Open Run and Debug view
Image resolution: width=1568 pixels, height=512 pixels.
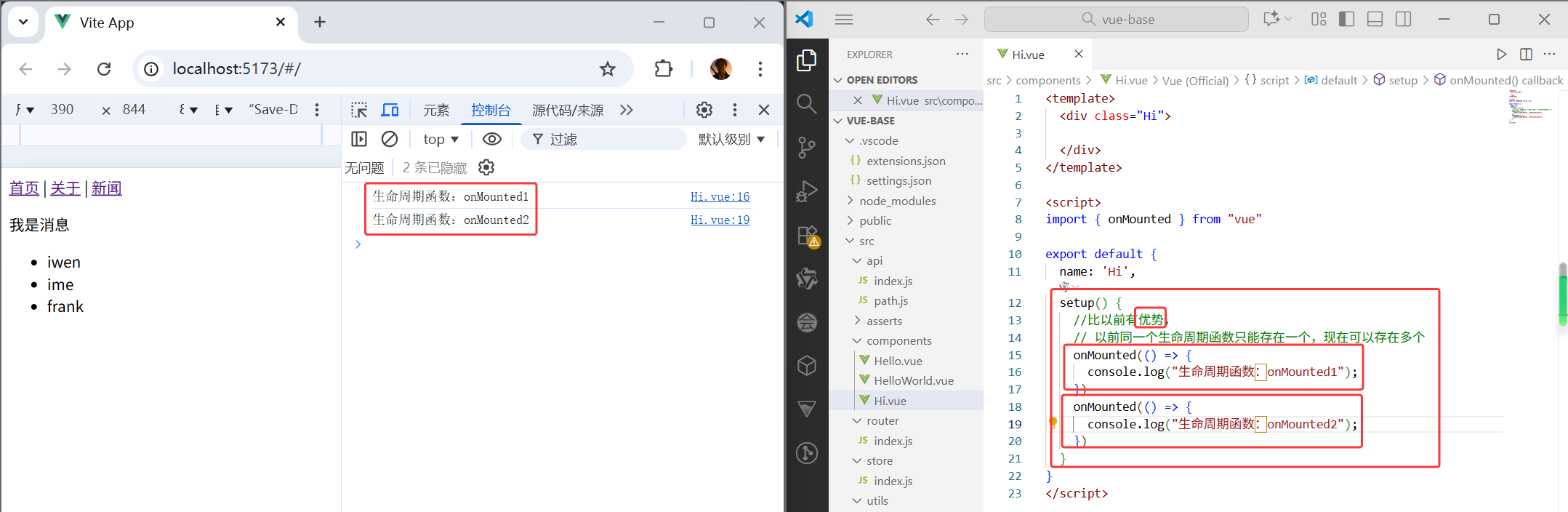(807, 191)
